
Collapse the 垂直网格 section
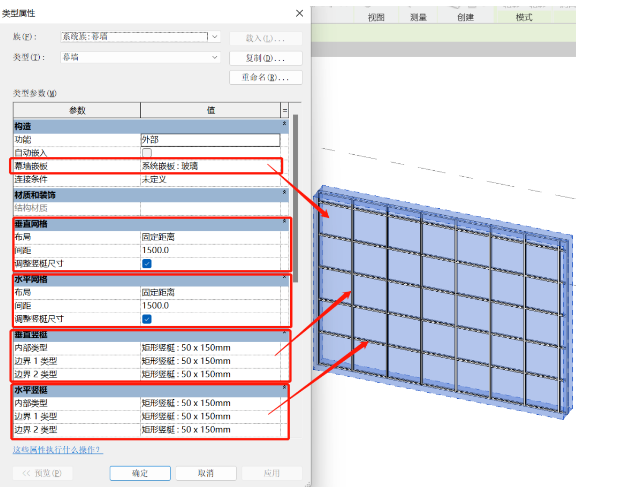click(x=284, y=222)
